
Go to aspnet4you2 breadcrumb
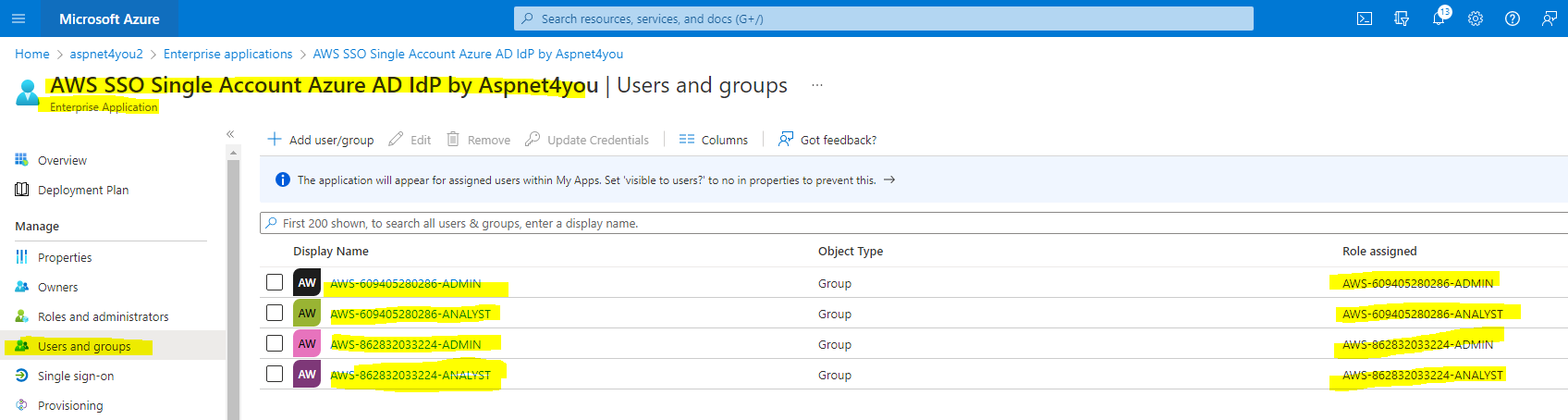(106, 54)
